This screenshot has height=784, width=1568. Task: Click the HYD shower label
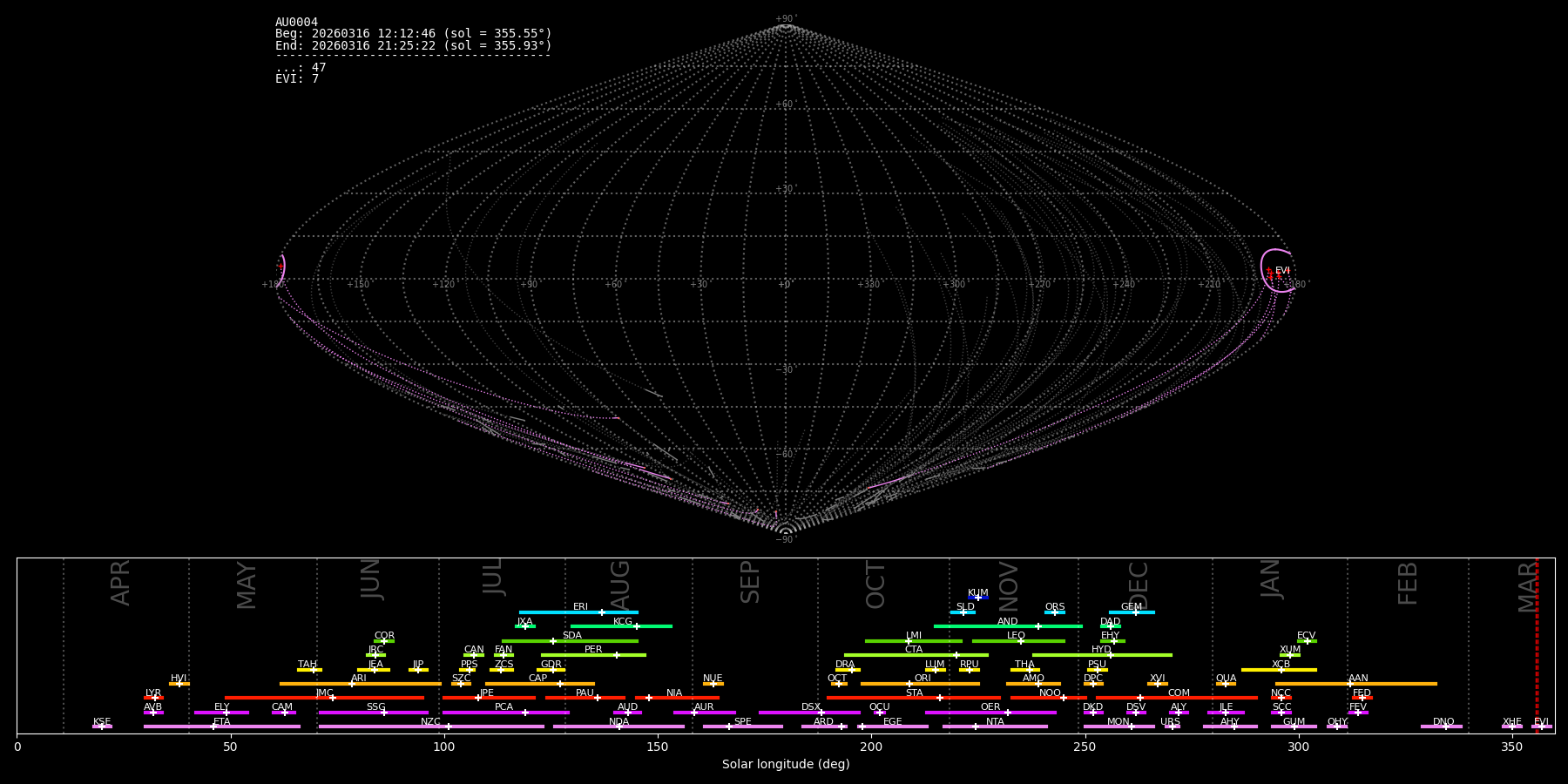coord(1102,650)
